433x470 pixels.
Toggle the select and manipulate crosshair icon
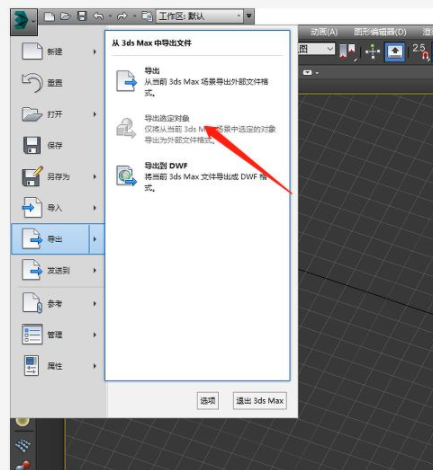click(x=373, y=52)
